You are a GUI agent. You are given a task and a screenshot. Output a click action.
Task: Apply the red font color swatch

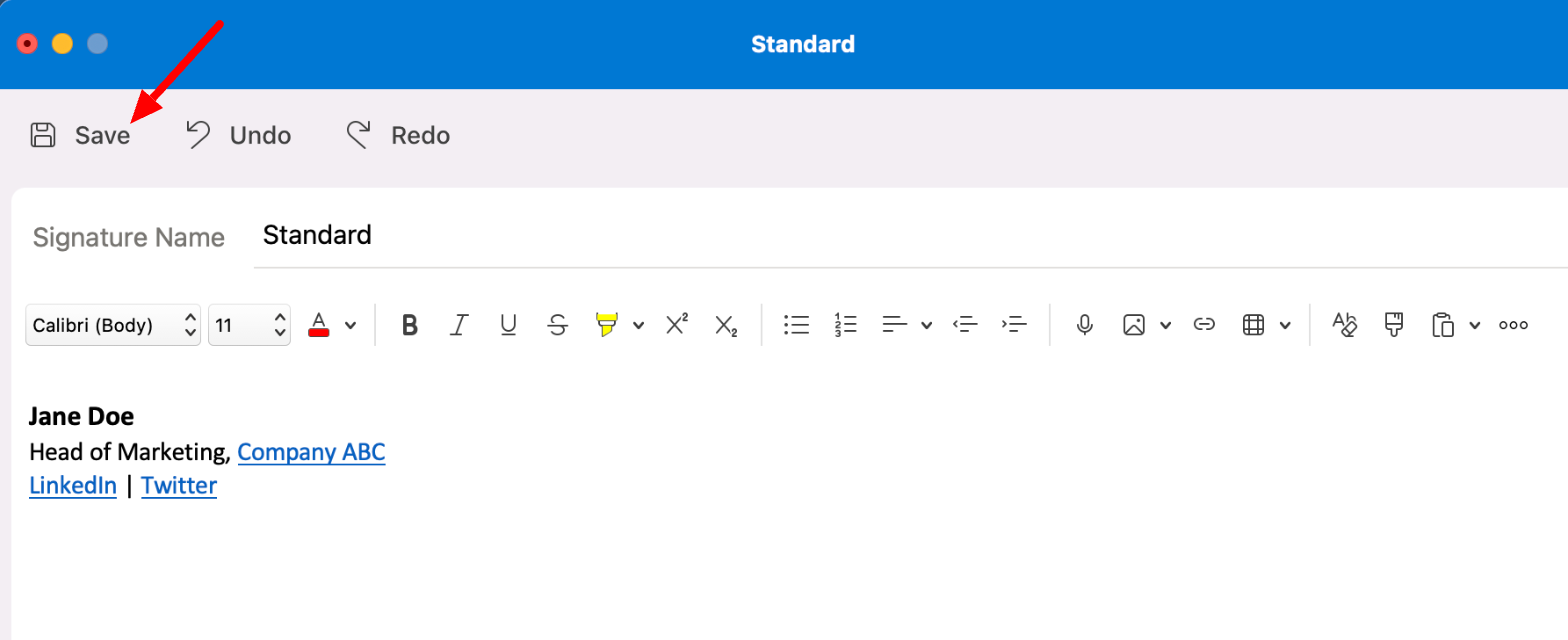coord(319,325)
